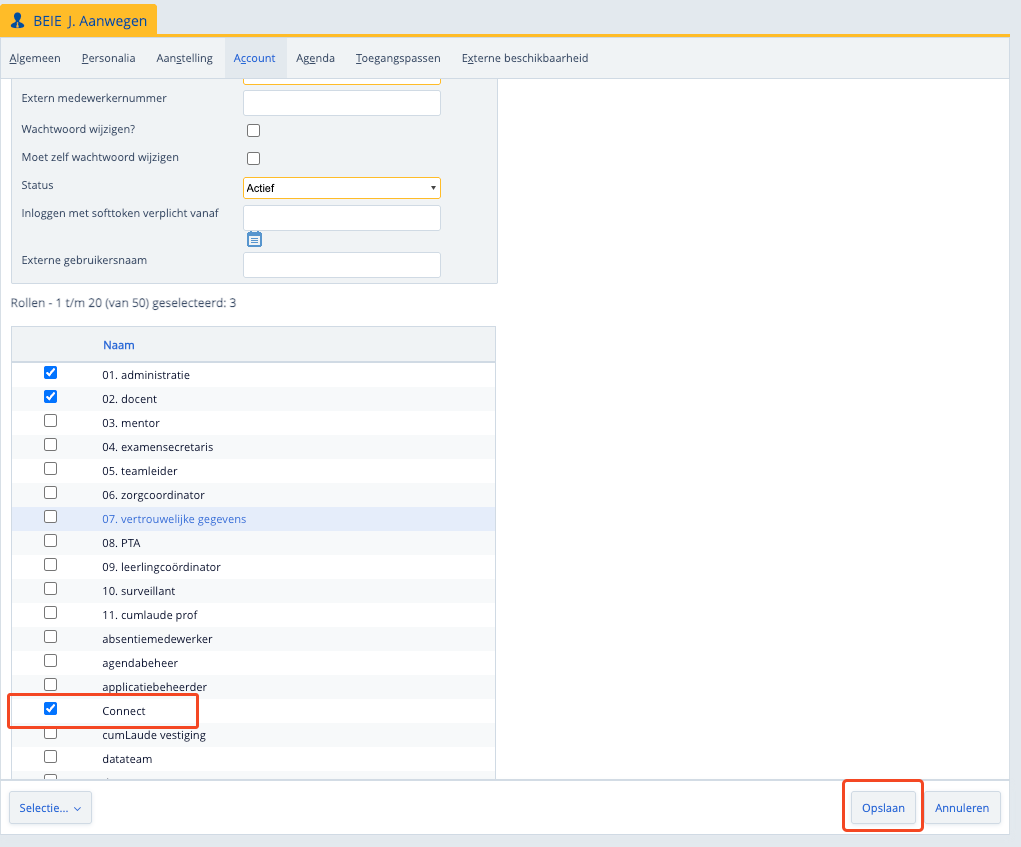1021x847 pixels.
Task: Save changes with the Opslaan button
Action: click(x=883, y=808)
